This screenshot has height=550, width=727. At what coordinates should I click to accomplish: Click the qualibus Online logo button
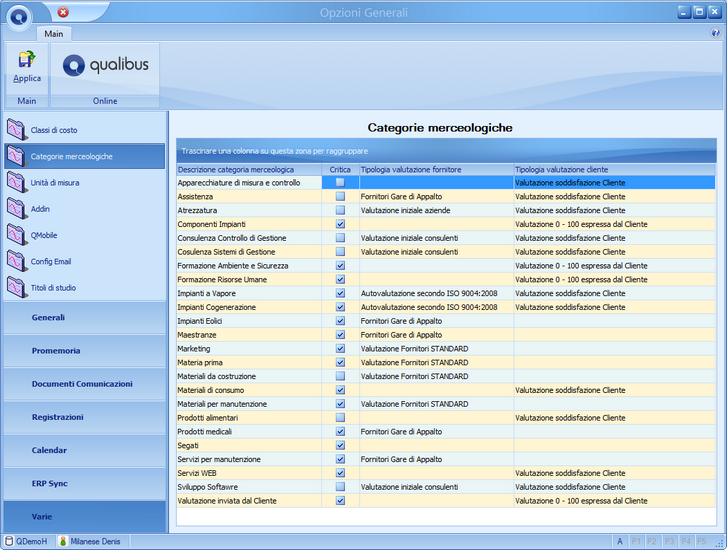[105, 69]
